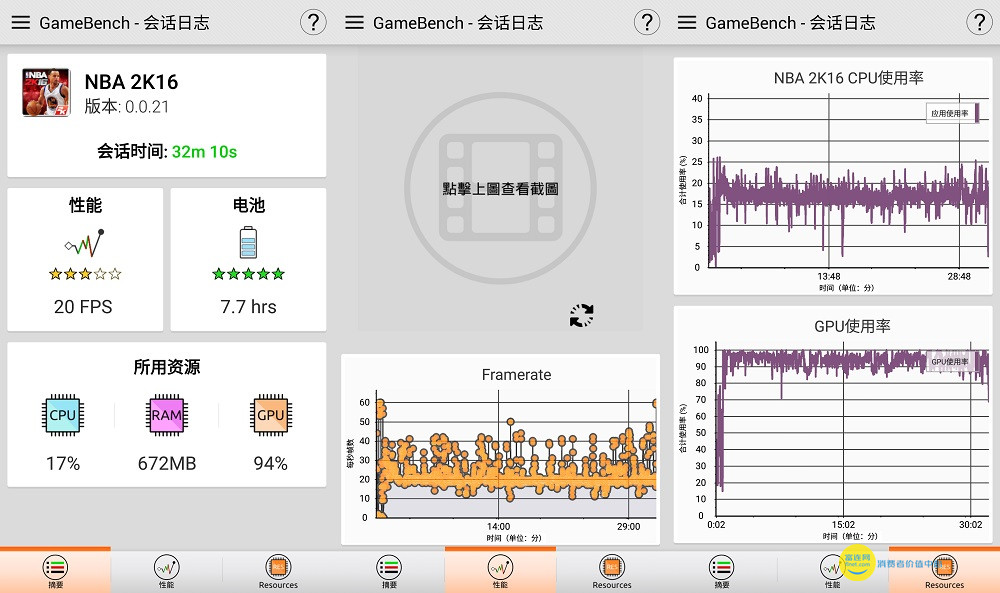This screenshot has width=1000, height=593.
Task: Click the GPU使用率 legend box in GPU chart
Action: pyautogui.click(x=952, y=362)
